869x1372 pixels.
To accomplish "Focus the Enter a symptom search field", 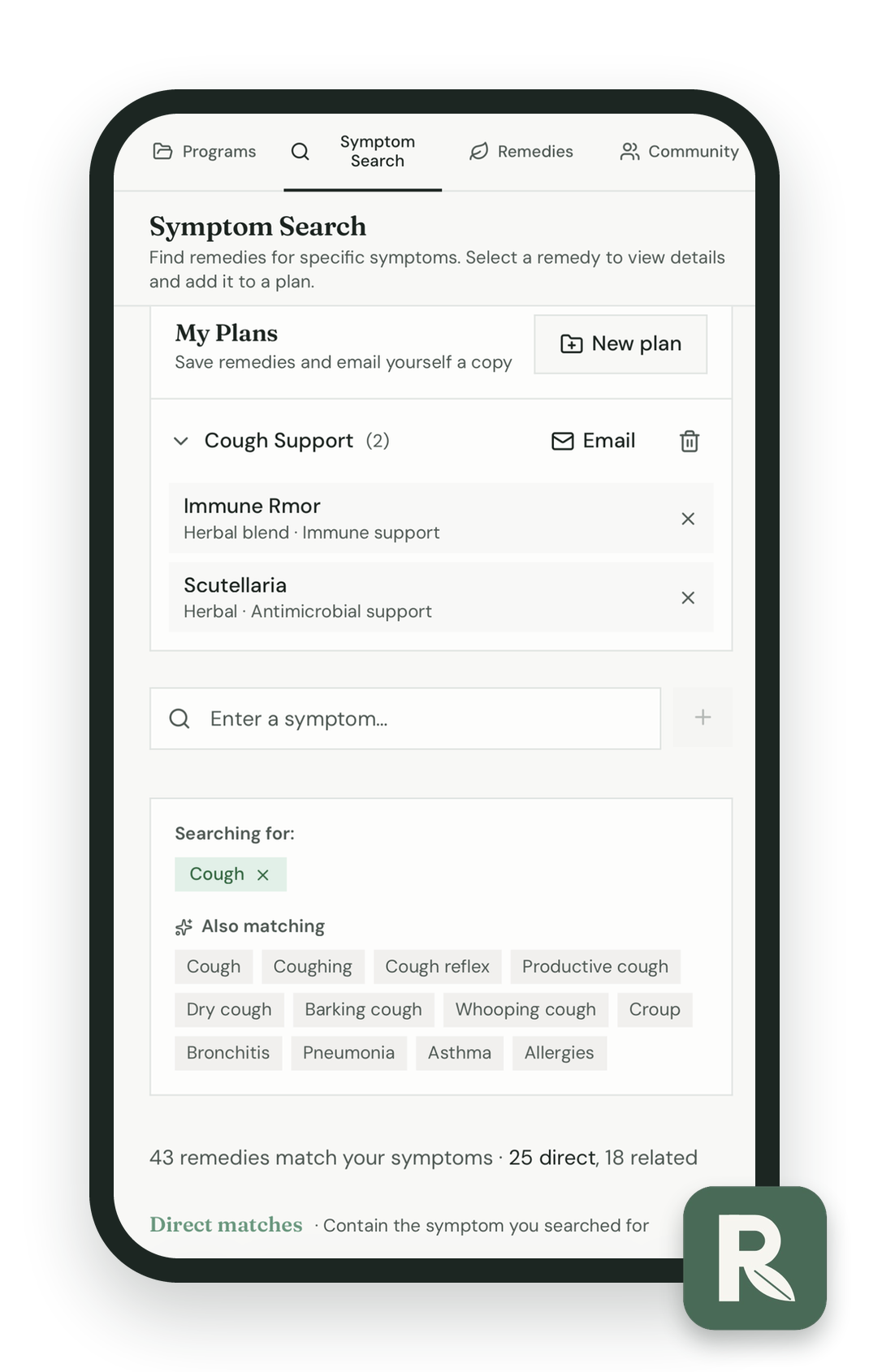I will click(405, 718).
